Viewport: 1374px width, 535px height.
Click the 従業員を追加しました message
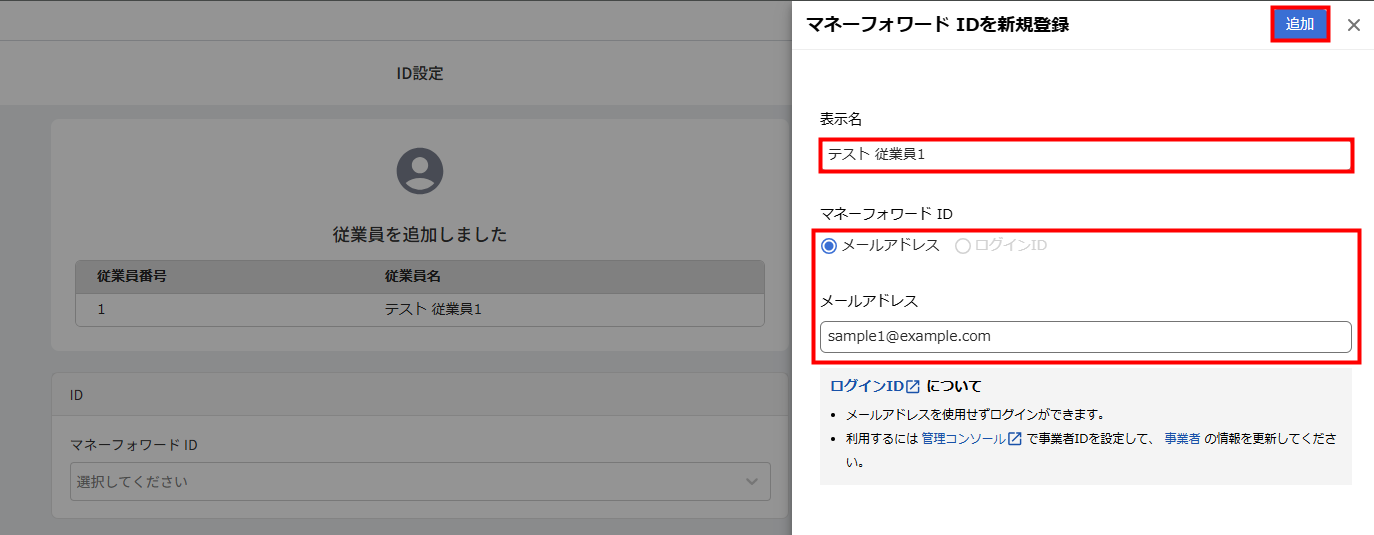tap(420, 235)
